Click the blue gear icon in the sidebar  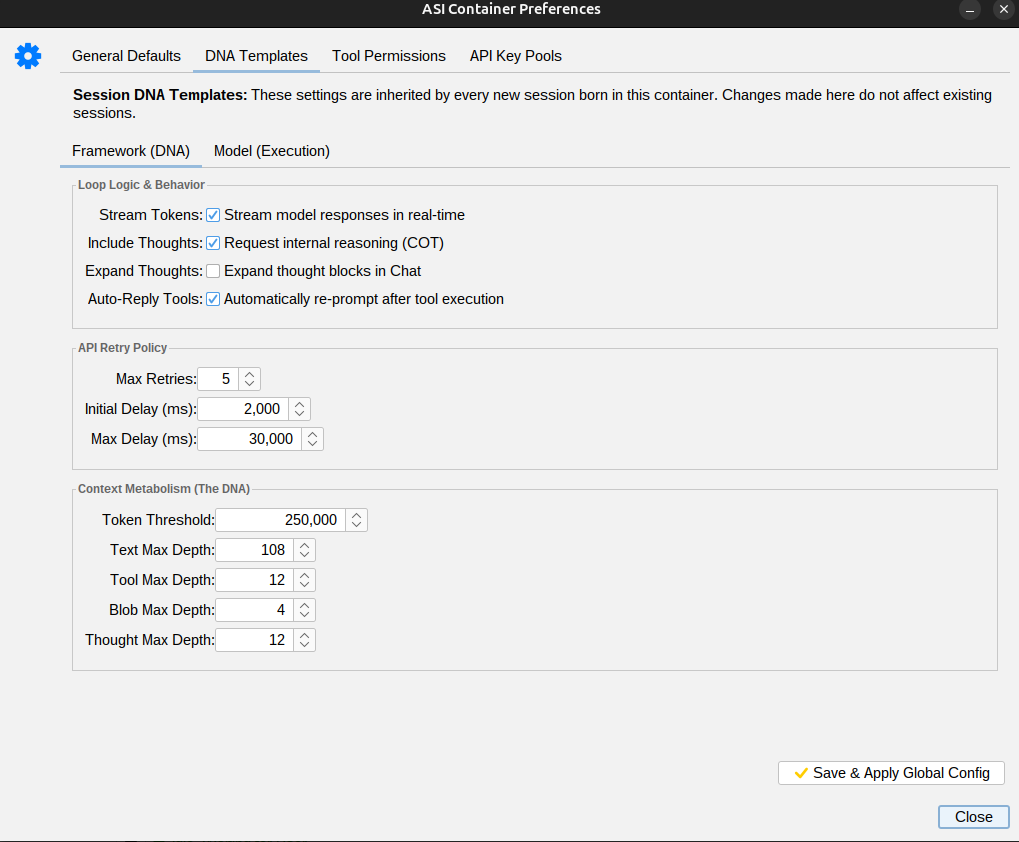[x=27, y=56]
